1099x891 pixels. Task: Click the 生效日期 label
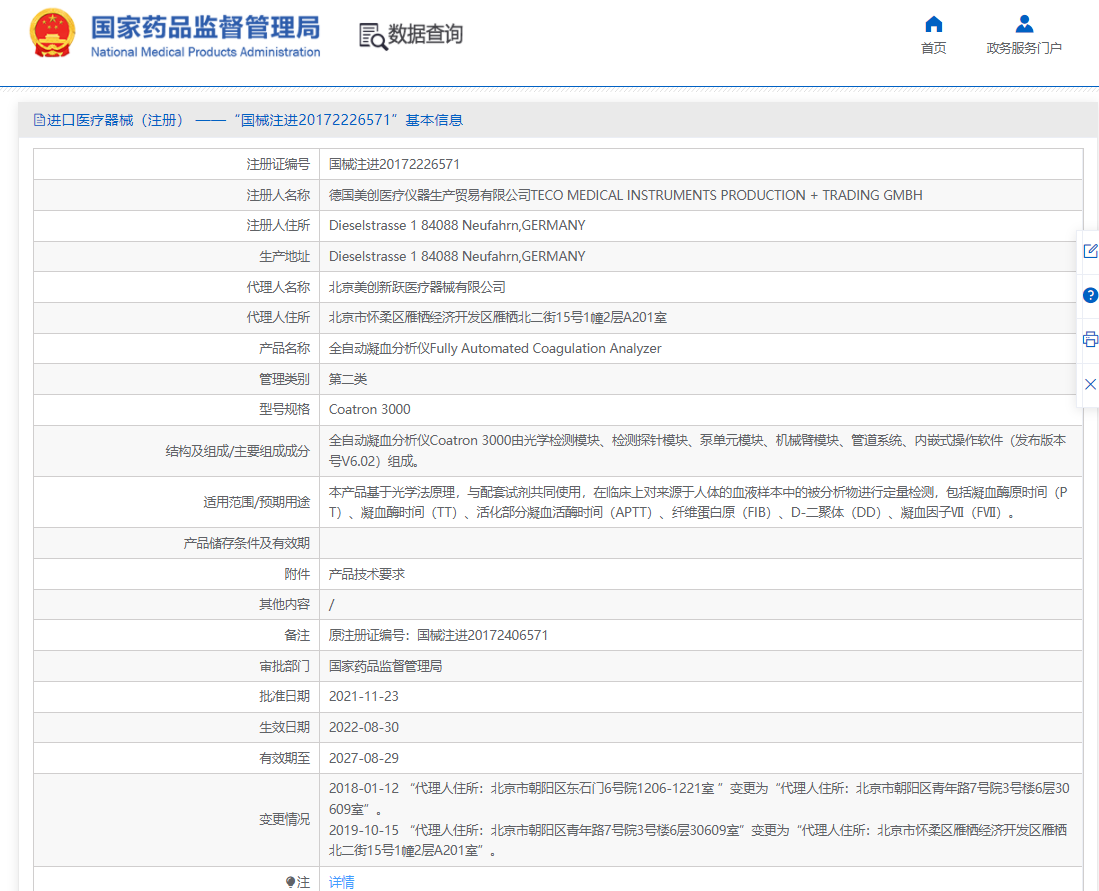[284, 727]
